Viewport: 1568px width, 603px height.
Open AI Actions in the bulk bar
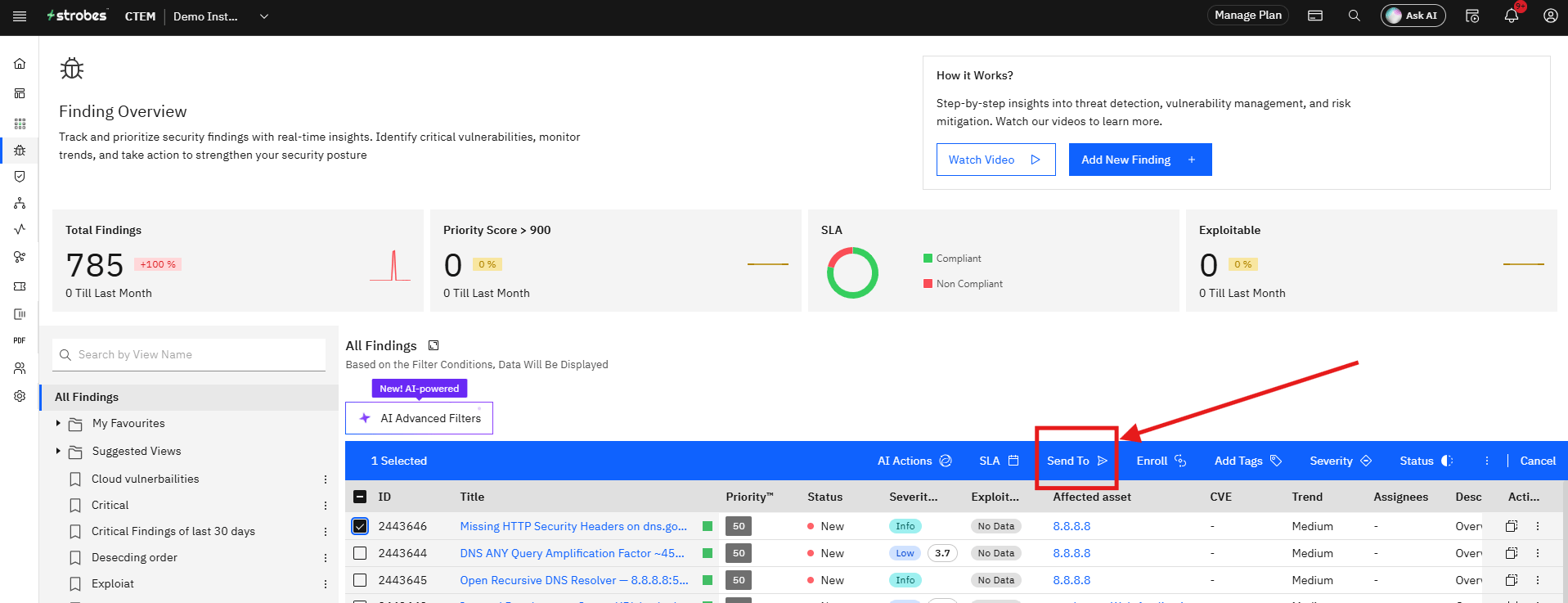point(914,461)
